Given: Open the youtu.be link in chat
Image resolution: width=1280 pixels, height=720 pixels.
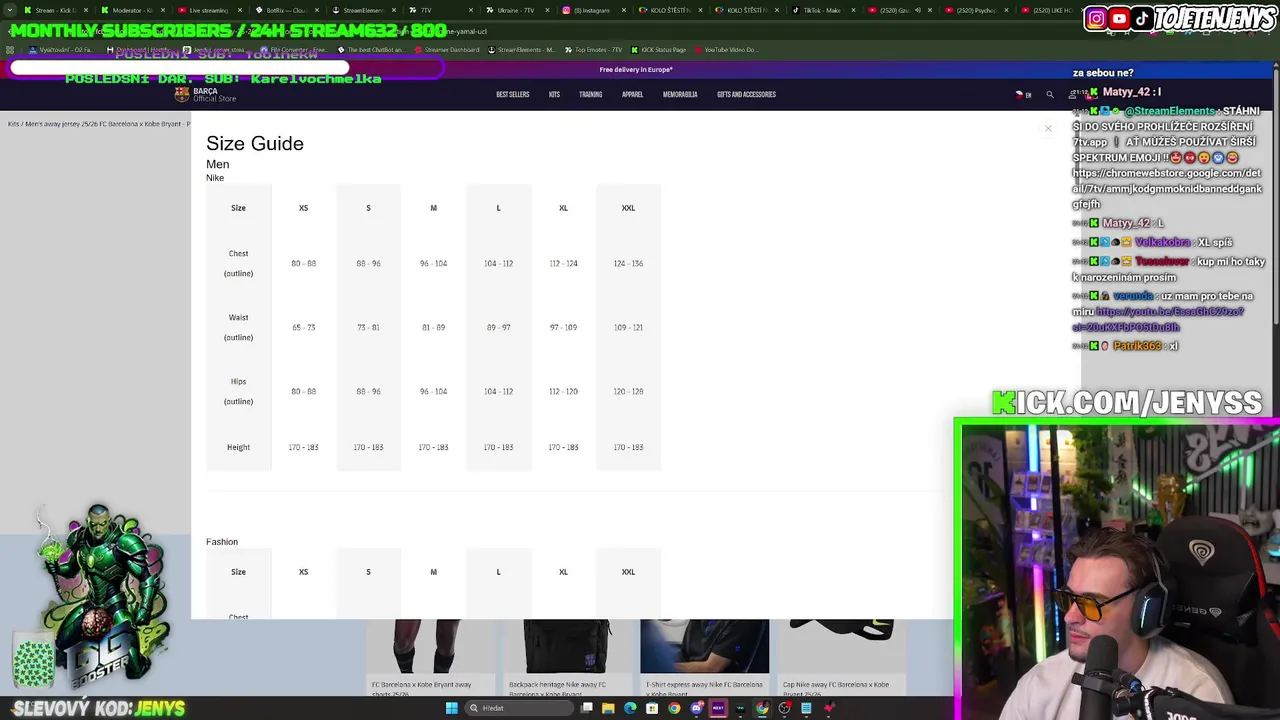Looking at the screenshot, I should 1158,319.
